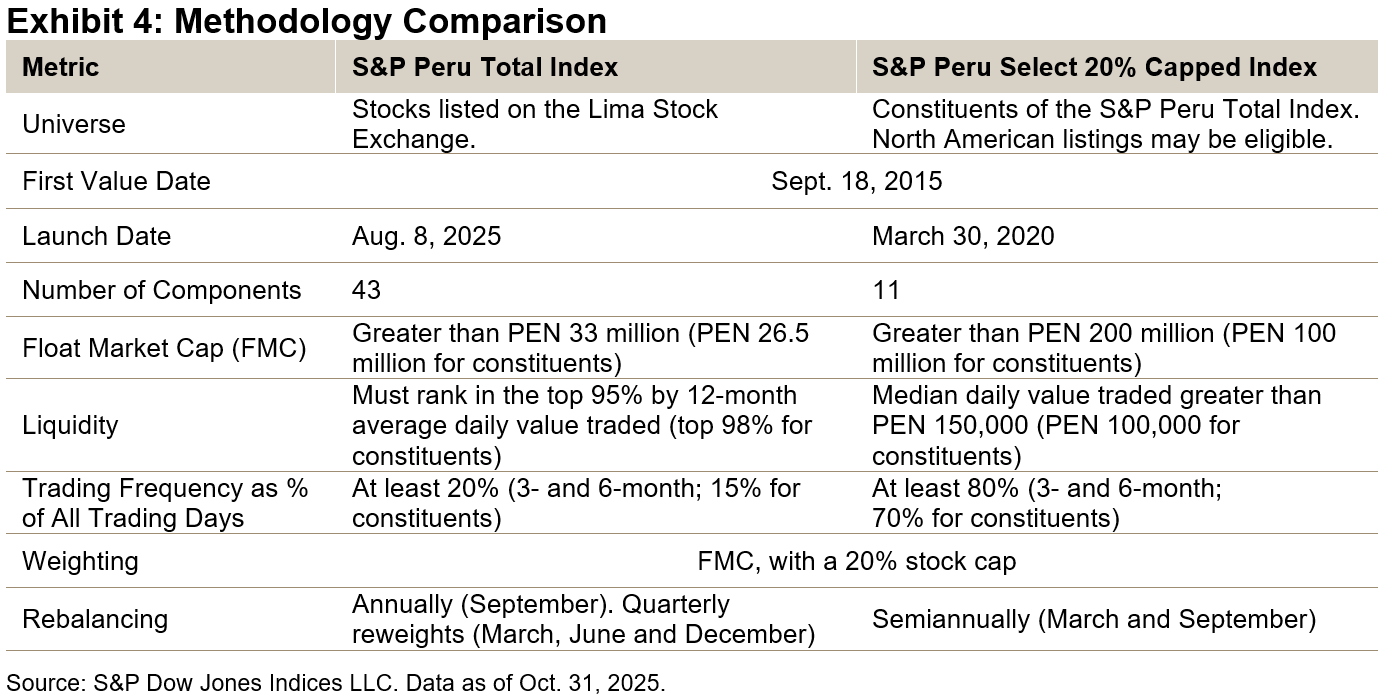
Task: Click the North American listings eligibility cell
Action: pyautogui.click(x=1102, y=124)
